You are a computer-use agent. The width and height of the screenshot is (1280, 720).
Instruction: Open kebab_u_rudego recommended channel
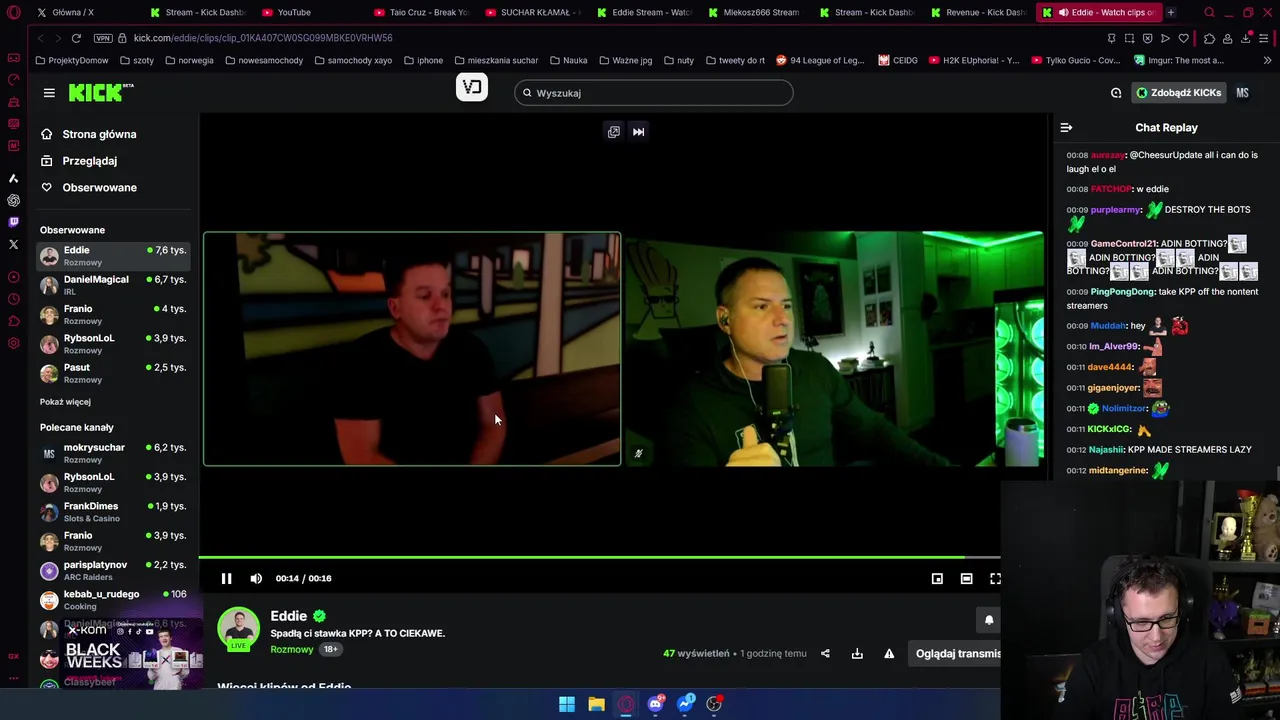click(x=114, y=600)
